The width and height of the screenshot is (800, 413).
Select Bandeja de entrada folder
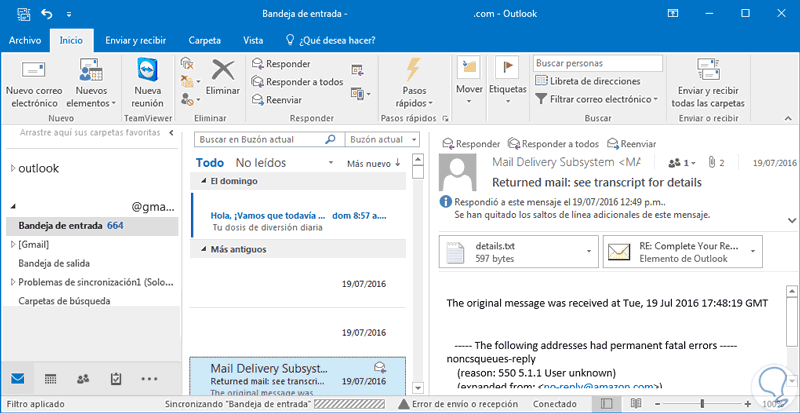[x=92, y=226]
